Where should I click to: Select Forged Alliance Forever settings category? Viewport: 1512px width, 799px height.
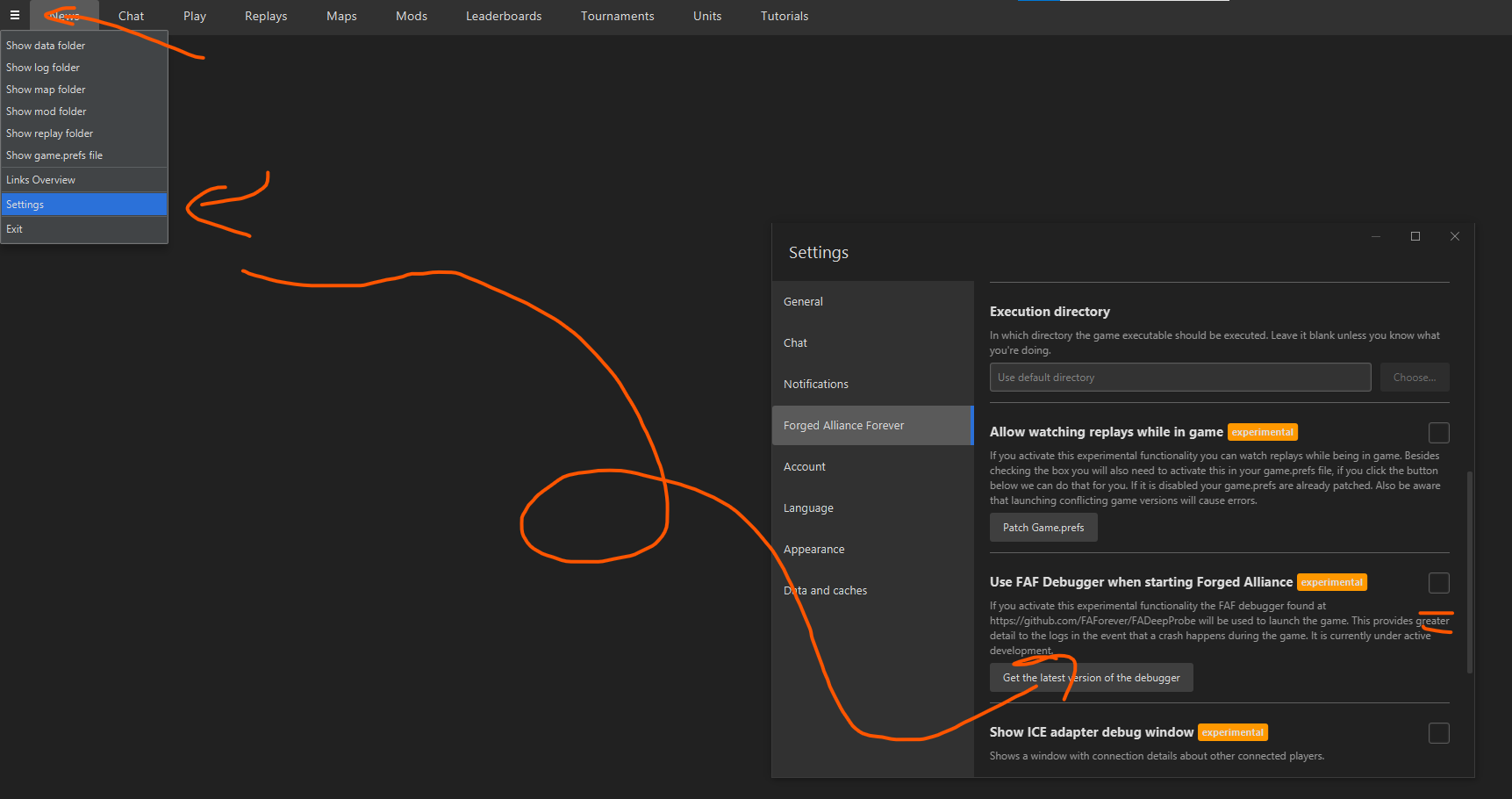tap(872, 425)
